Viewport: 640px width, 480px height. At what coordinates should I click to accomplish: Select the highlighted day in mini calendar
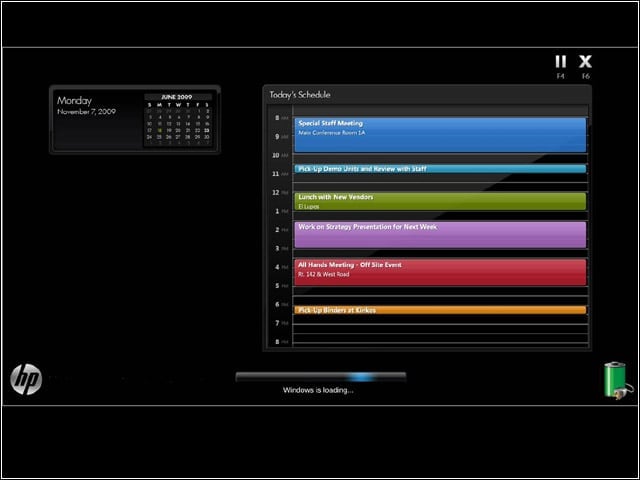pyautogui.click(x=160, y=131)
